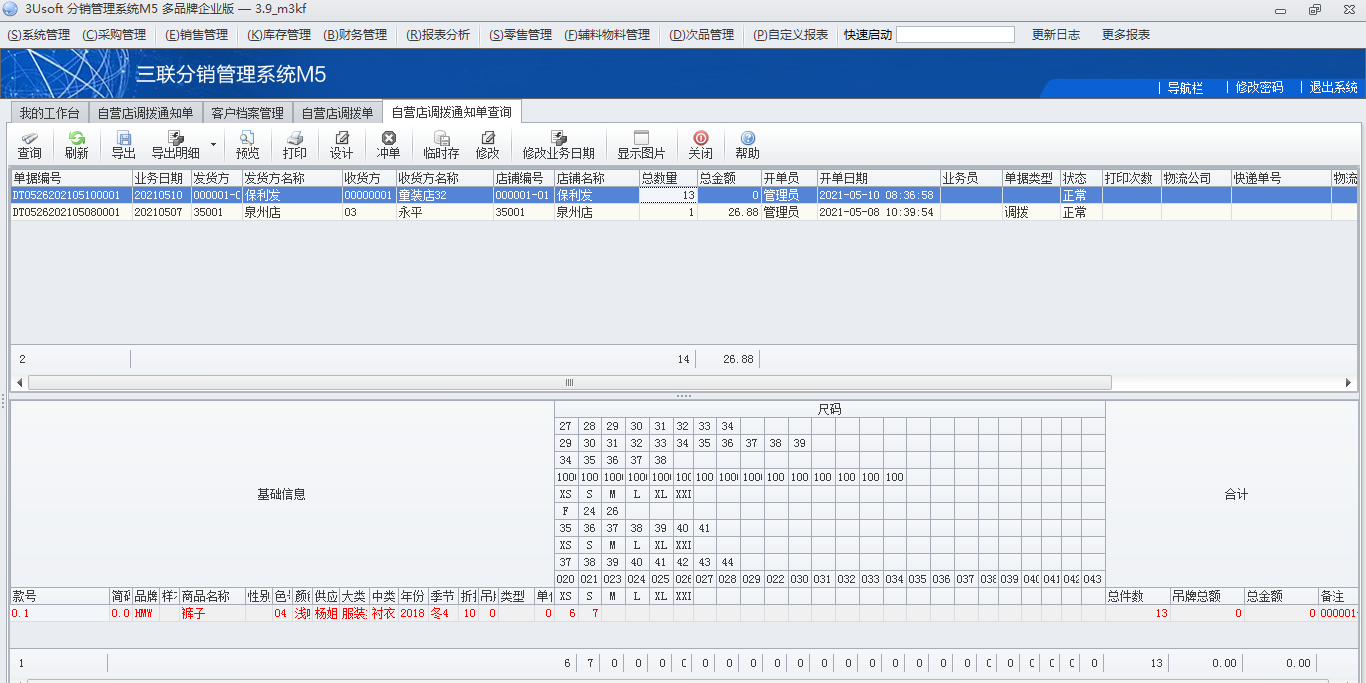1366x683 pixels.
Task: Click the 泉州店 sender name cell
Action: [x=291, y=212]
